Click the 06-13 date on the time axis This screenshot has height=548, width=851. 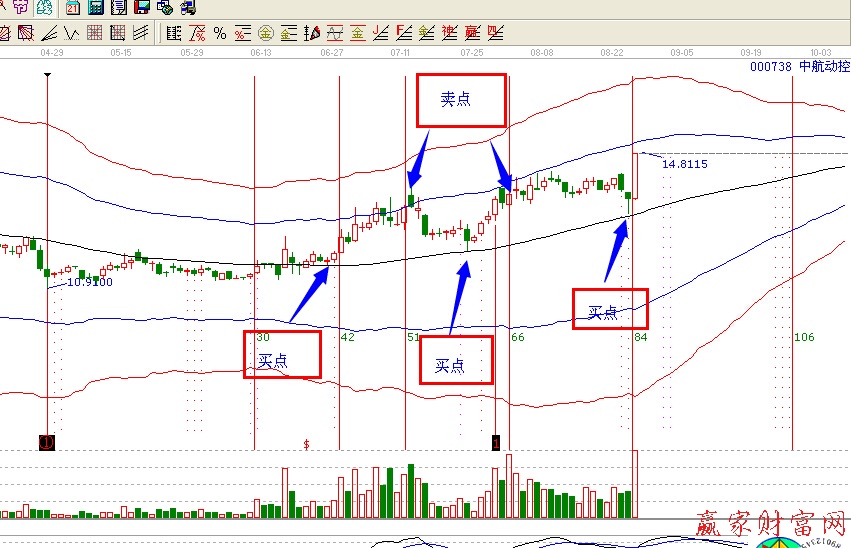click(x=261, y=51)
